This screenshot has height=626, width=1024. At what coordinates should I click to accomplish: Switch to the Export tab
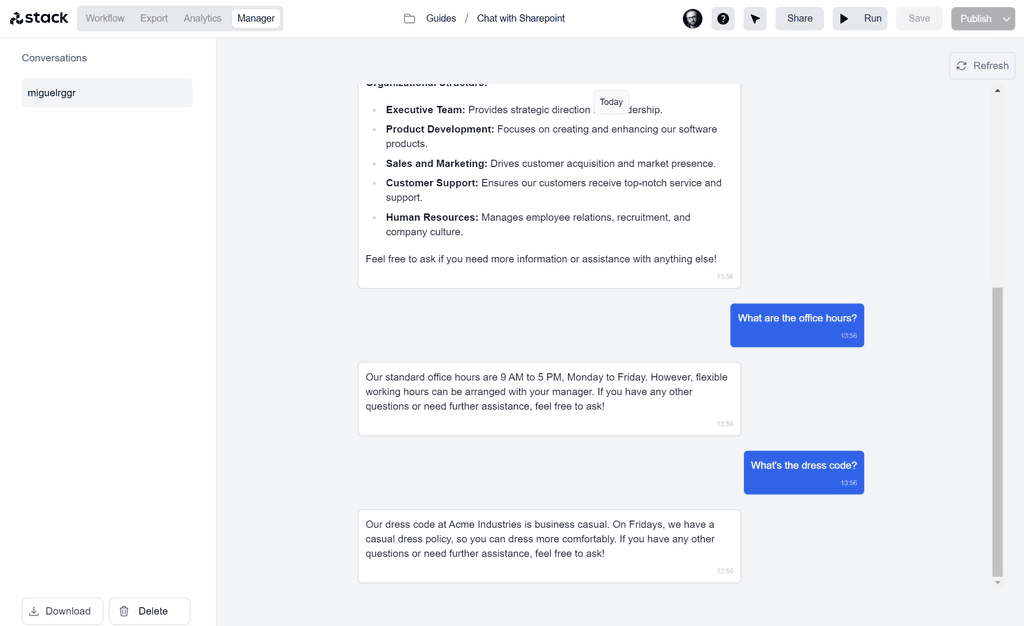(x=154, y=17)
